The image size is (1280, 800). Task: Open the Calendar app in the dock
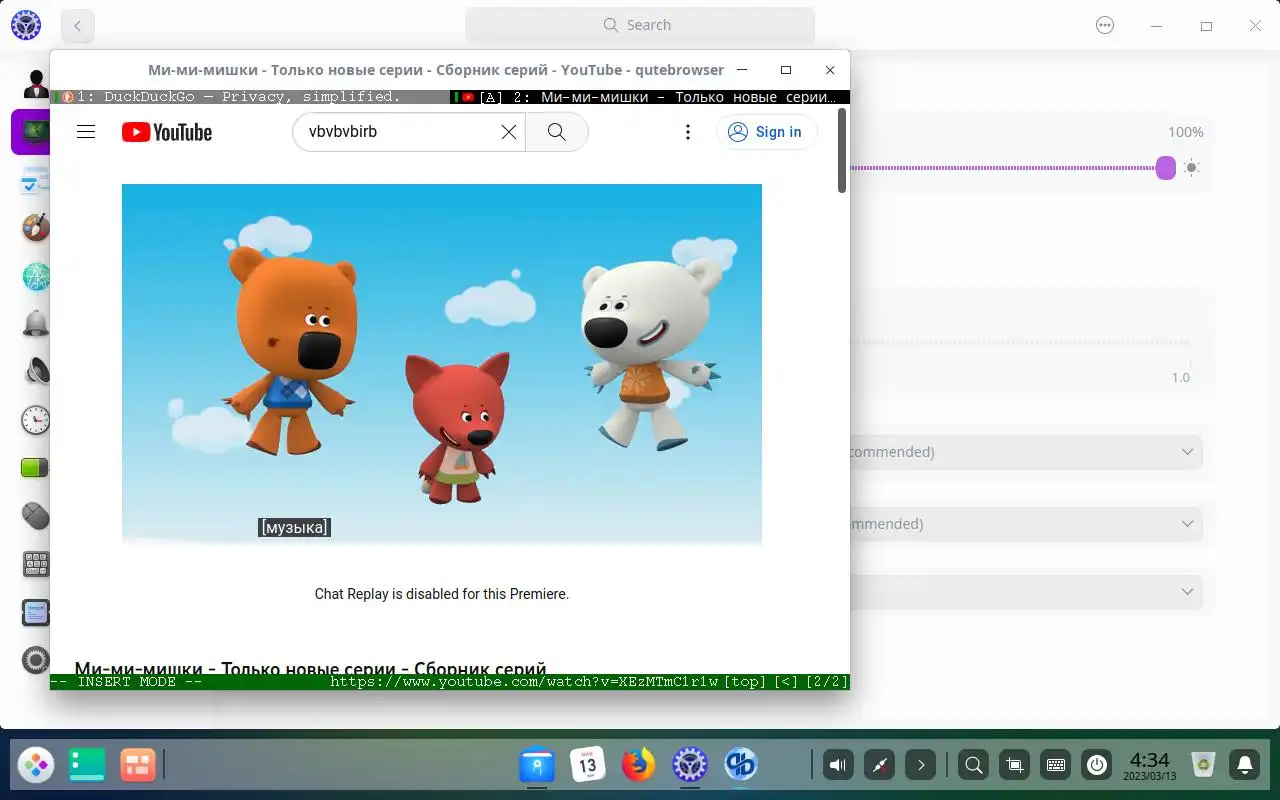pos(588,766)
